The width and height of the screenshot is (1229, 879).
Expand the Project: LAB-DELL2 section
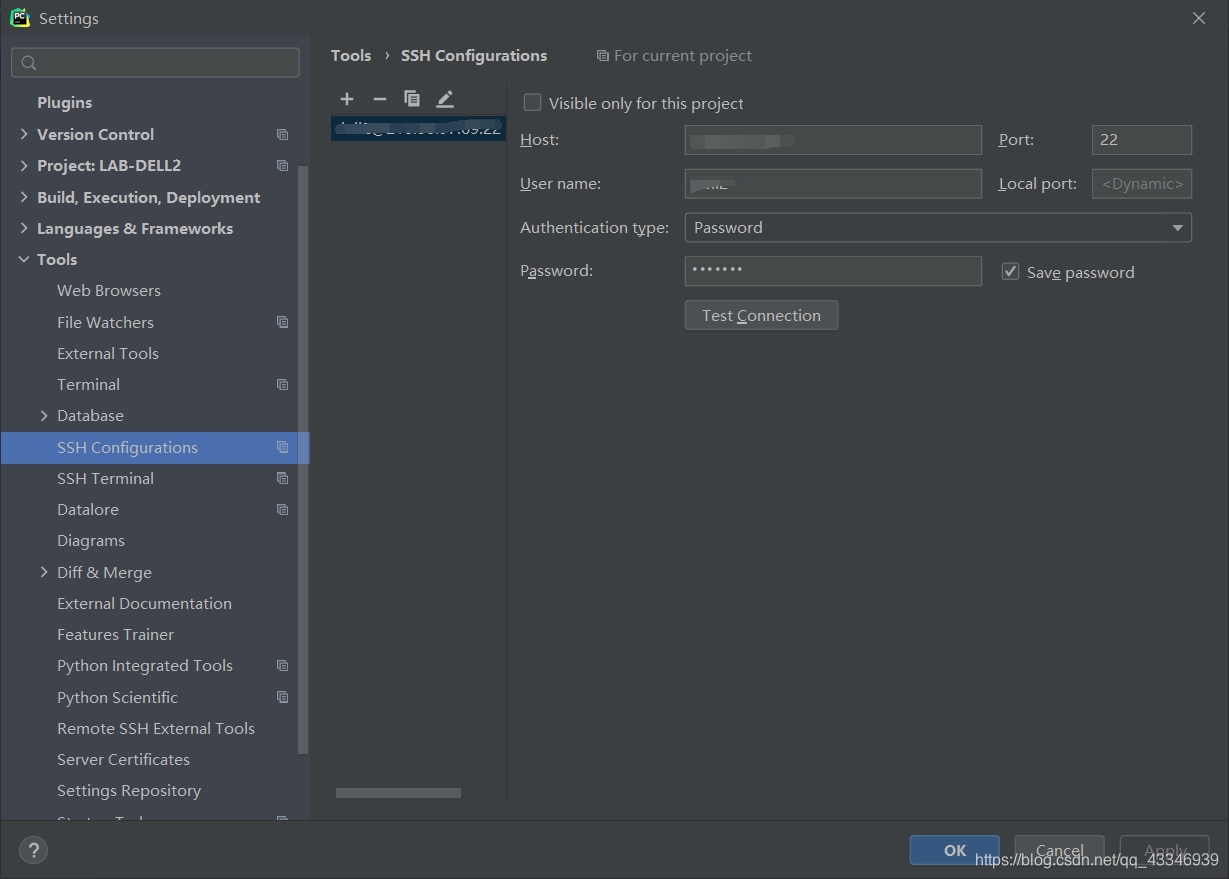pos(24,165)
